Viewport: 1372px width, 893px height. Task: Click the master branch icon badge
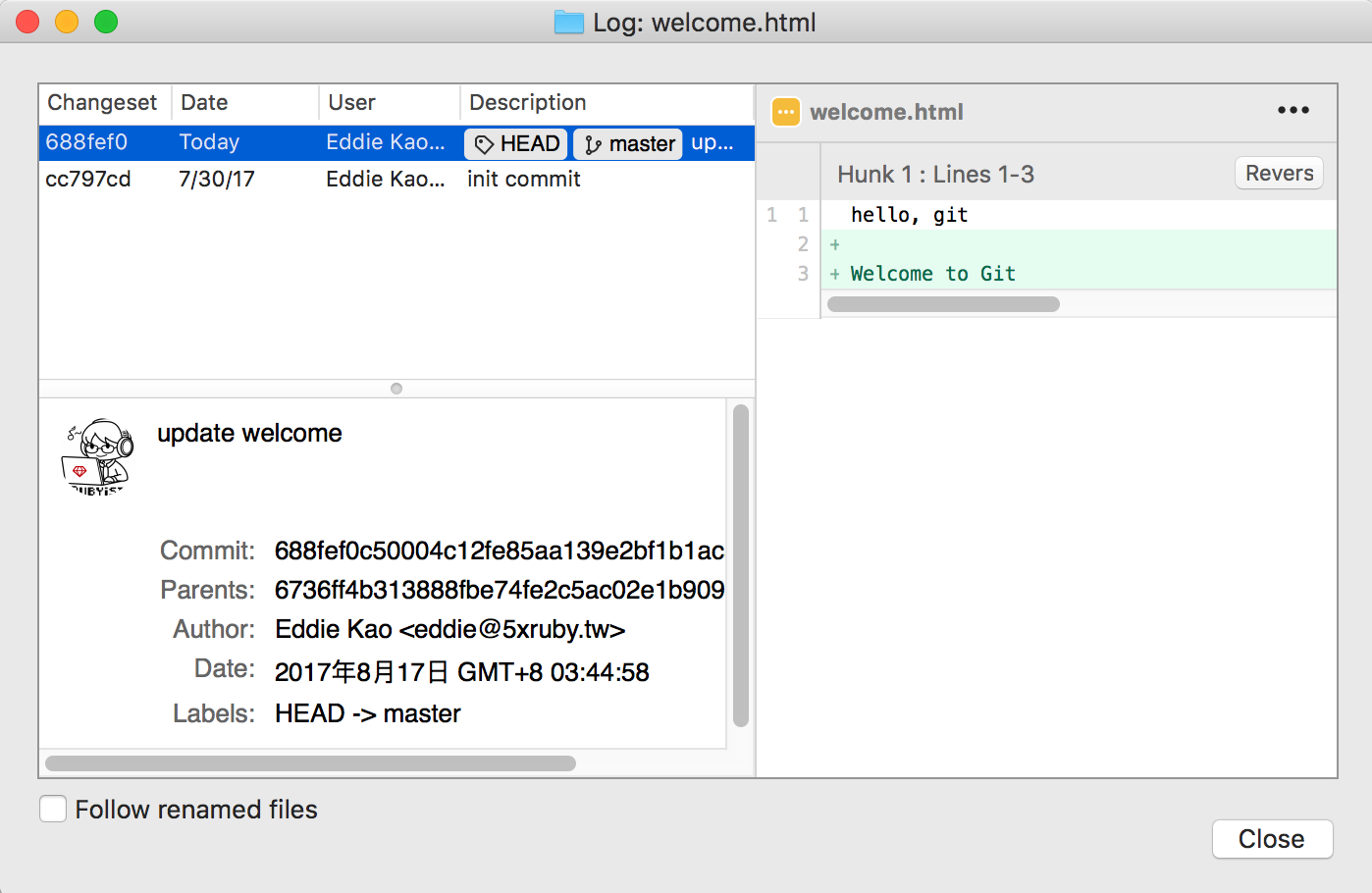tap(593, 145)
